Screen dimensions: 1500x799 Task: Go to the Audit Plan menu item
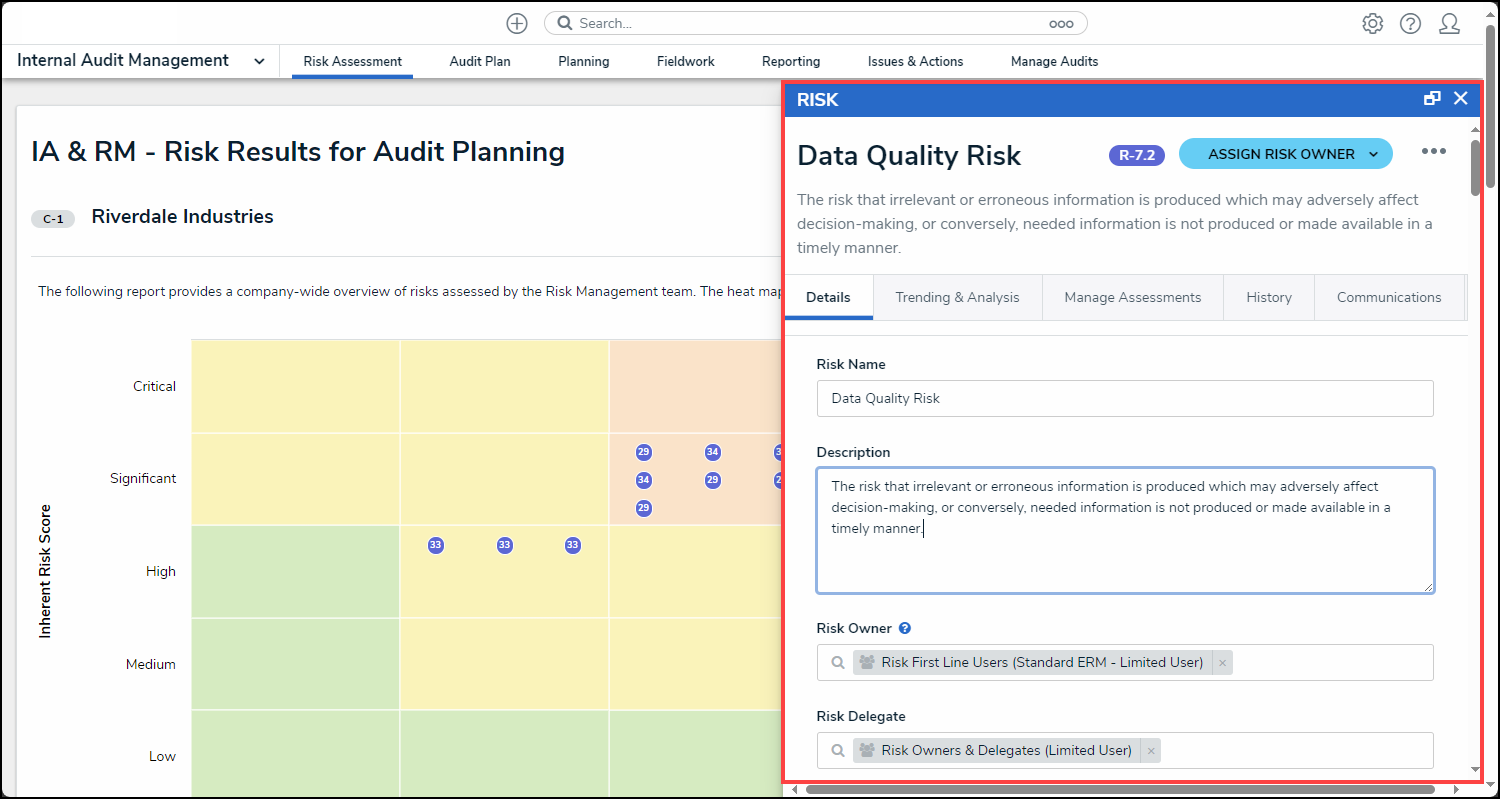[480, 61]
